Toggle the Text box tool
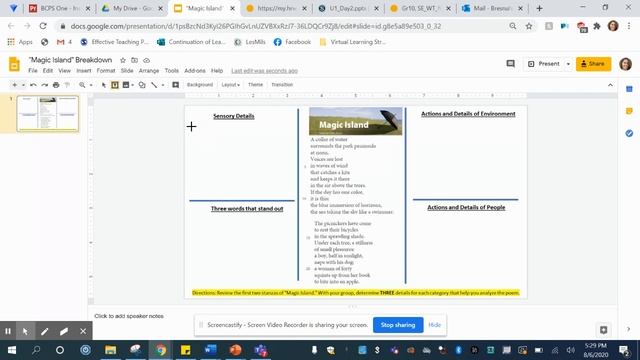 [x=115, y=85]
